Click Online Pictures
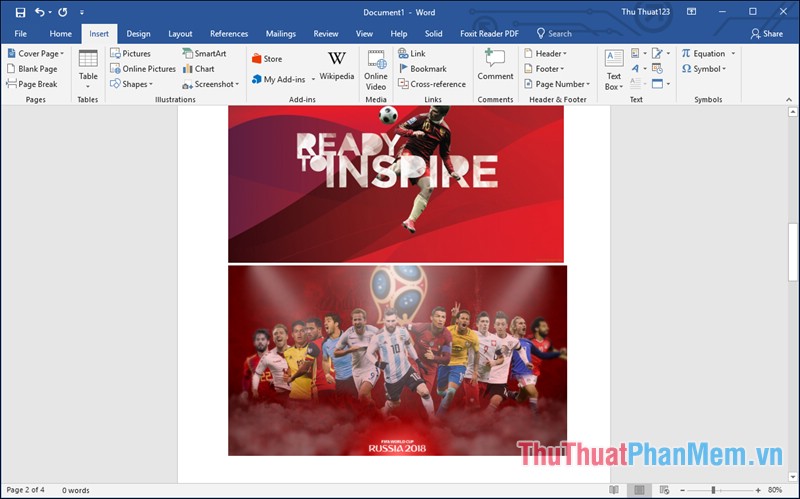The height and width of the screenshot is (499, 800). pyautogui.click(x=143, y=69)
